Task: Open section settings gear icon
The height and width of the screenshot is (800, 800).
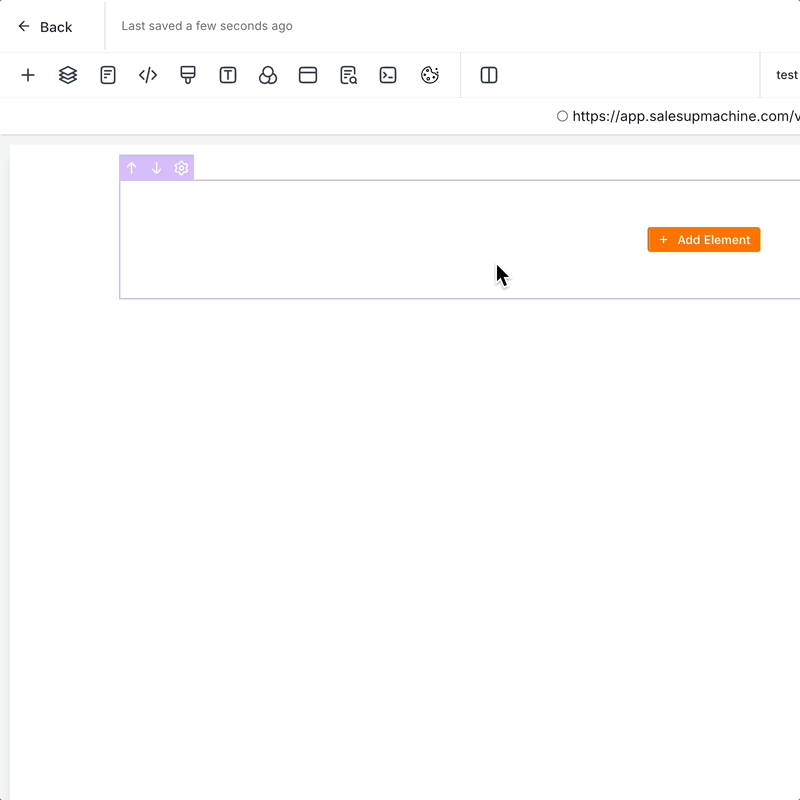Action: pyautogui.click(x=182, y=168)
